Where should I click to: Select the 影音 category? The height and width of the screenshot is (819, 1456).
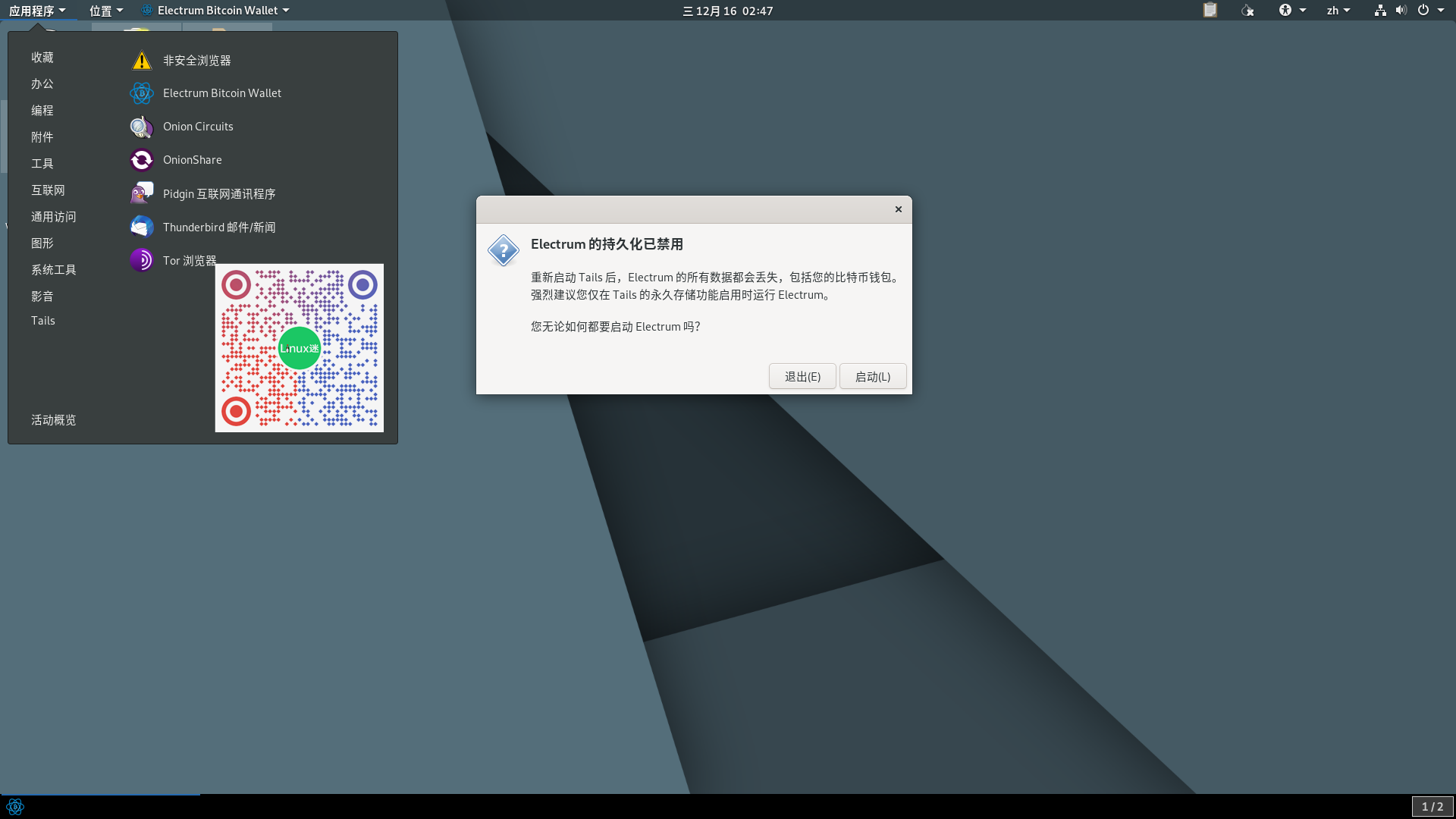42,297
